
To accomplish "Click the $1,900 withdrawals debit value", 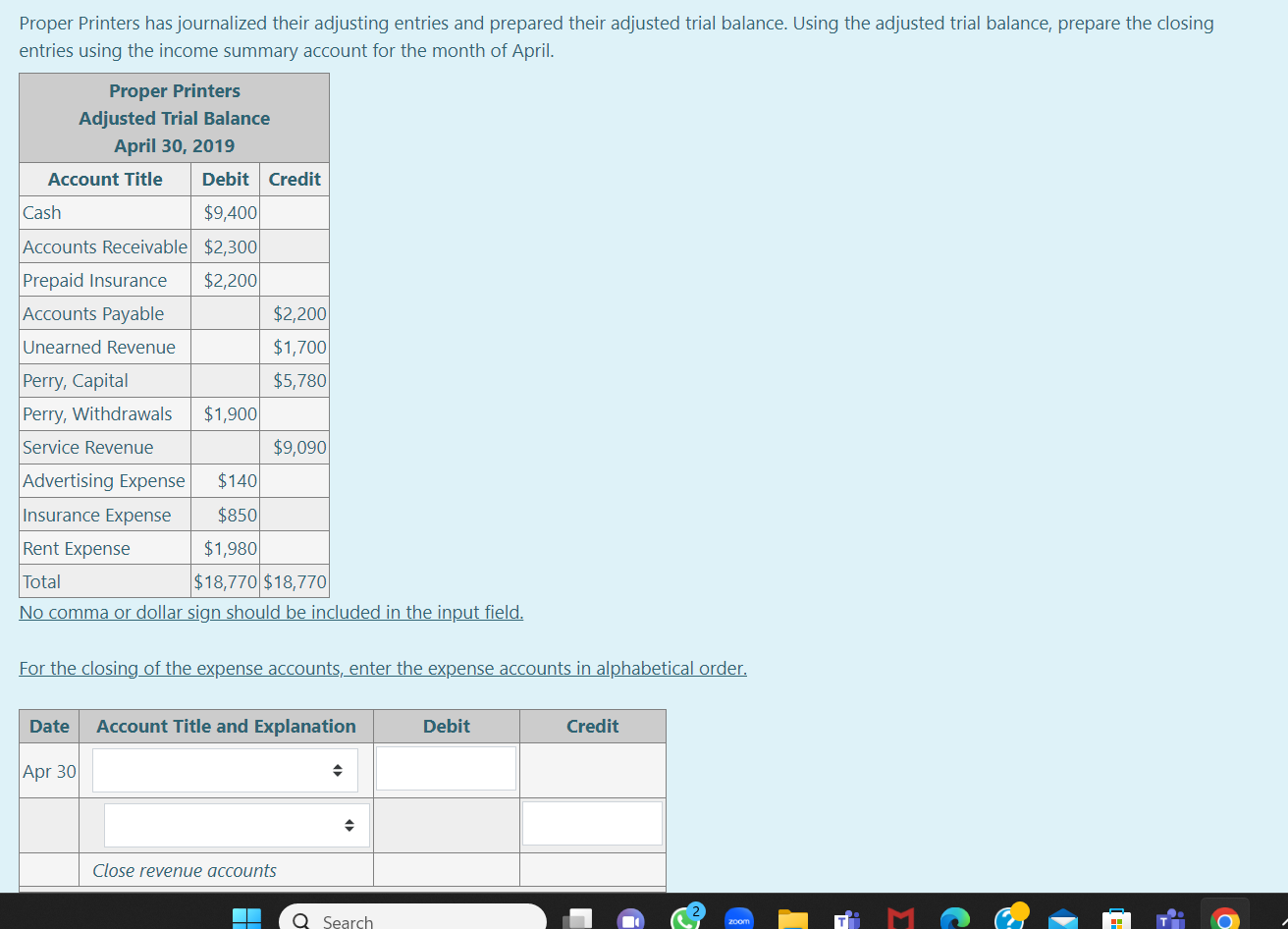I will coord(230,413).
